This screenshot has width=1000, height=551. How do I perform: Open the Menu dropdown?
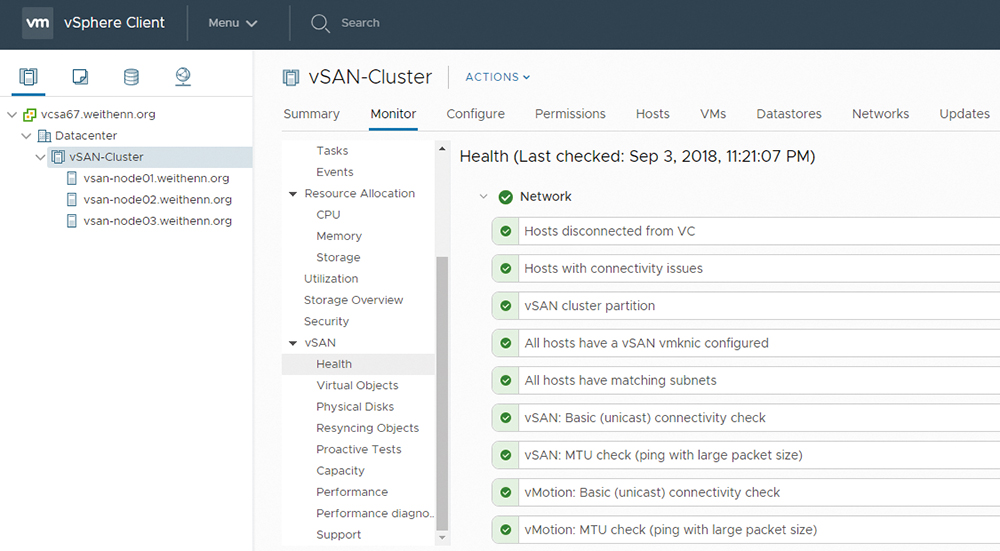[233, 23]
